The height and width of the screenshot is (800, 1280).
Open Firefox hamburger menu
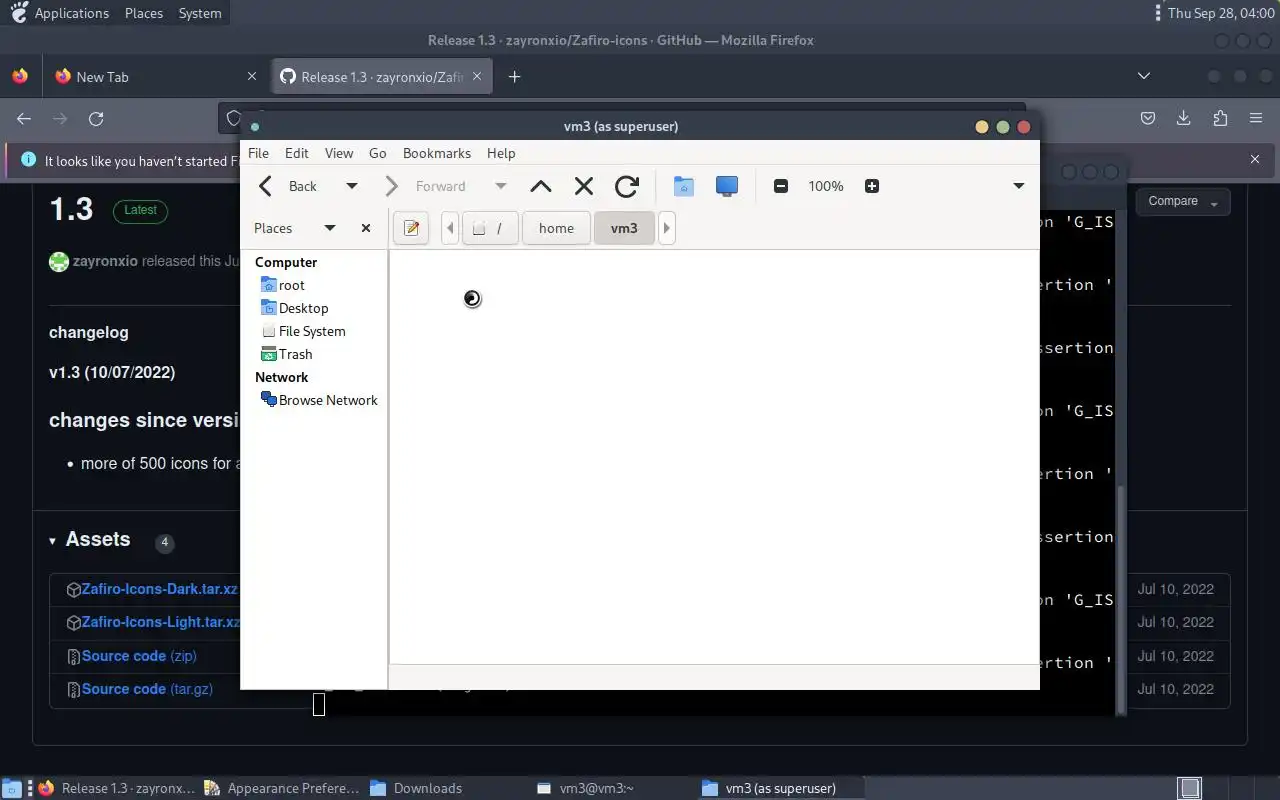[1256, 118]
